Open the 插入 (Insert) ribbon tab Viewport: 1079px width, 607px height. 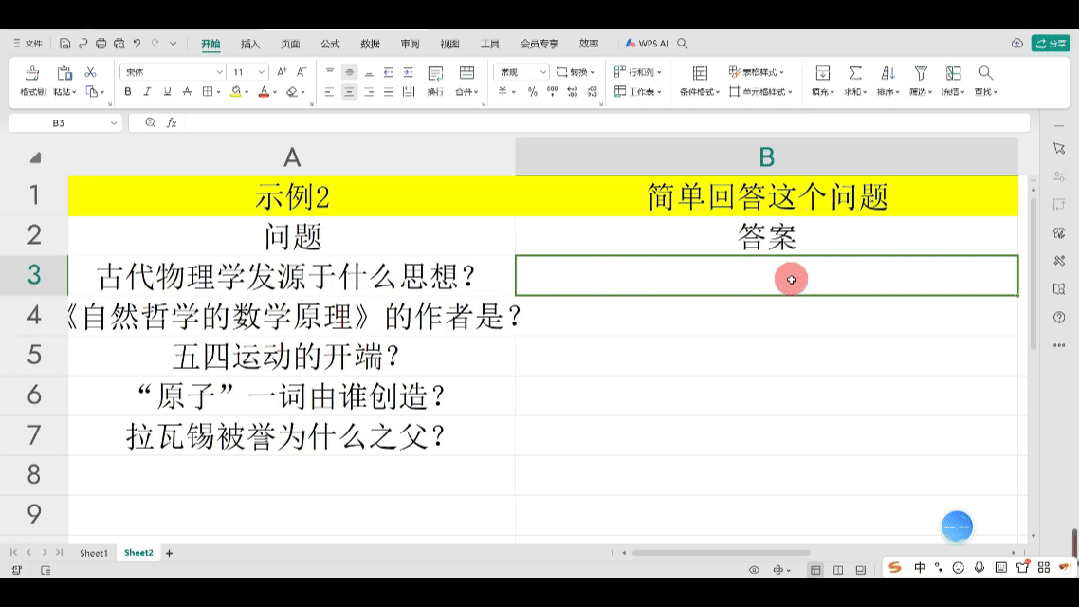tap(250, 43)
